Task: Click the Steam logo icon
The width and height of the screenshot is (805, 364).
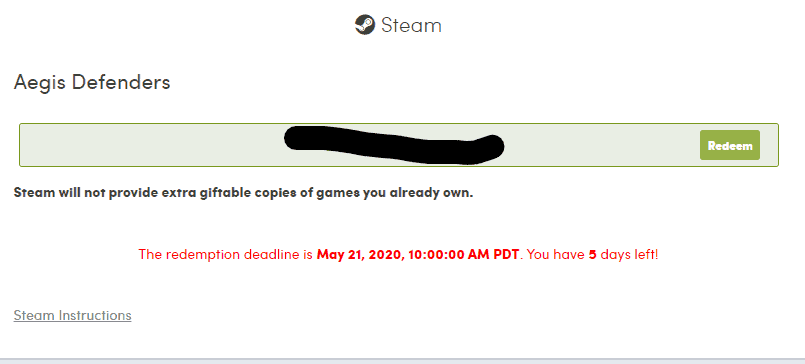Action: [x=365, y=25]
